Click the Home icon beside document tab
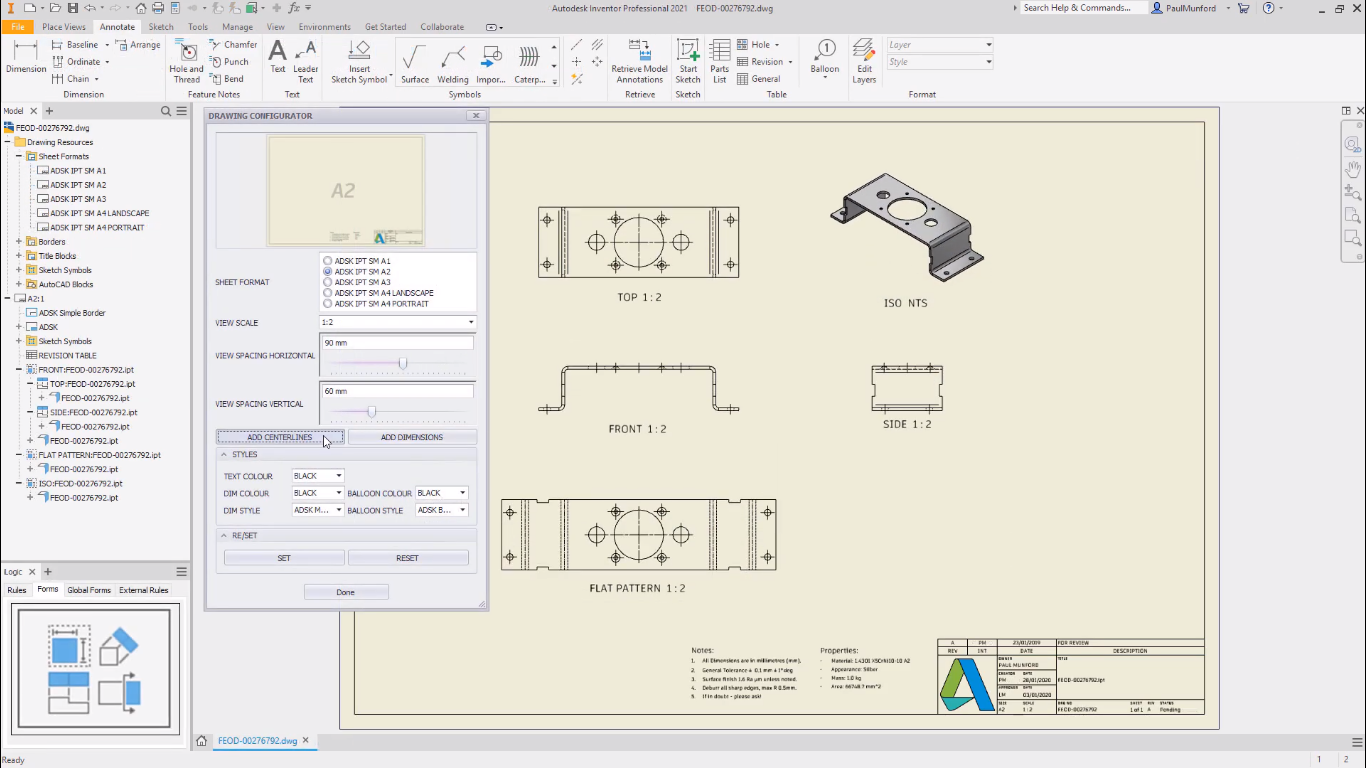 (201, 741)
